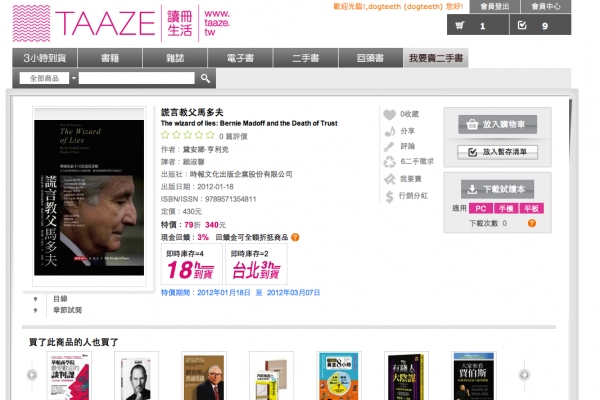The height and width of the screenshot is (400, 600).
Task: Open the boxed book set thumbnail
Action: [x=271, y=376]
